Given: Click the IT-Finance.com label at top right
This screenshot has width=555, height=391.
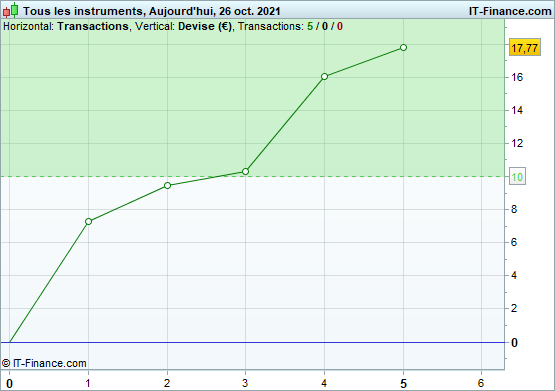Looking at the screenshot, I should coord(510,11).
